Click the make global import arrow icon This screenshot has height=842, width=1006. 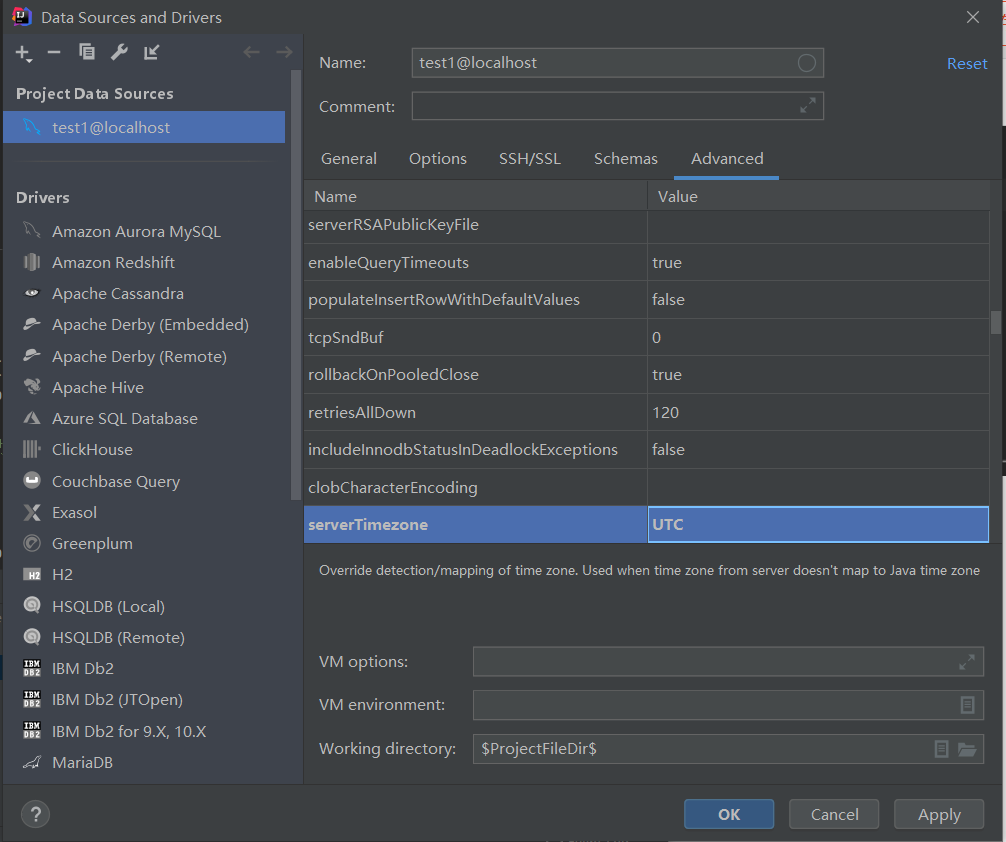coord(151,53)
